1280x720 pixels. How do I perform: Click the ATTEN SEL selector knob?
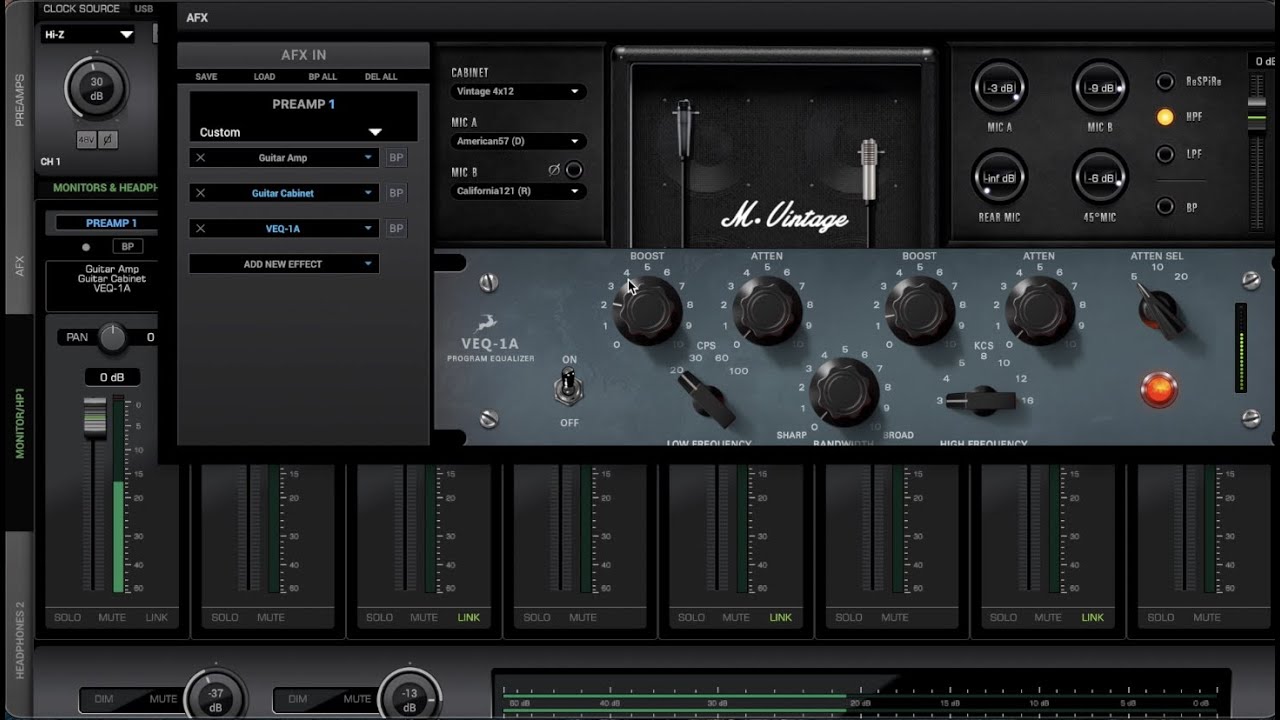[1161, 311]
